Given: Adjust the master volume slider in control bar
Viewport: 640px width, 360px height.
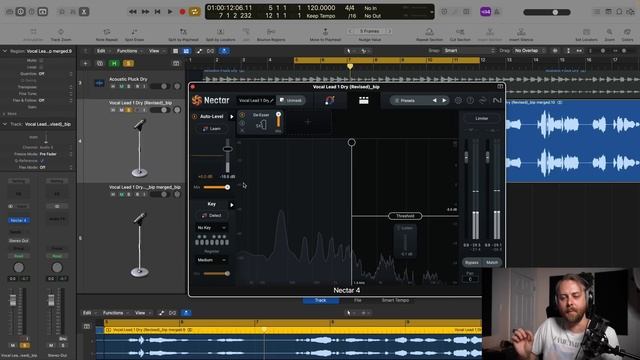Looking at the screenshot, I should point(547,12).
